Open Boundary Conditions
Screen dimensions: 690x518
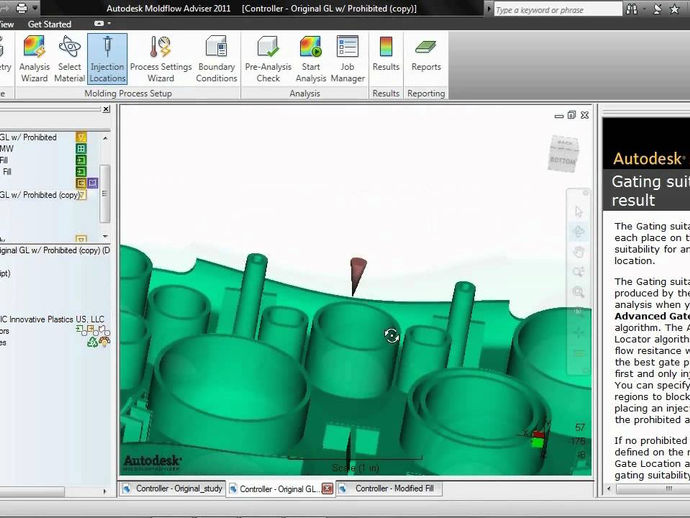(216, 59)
